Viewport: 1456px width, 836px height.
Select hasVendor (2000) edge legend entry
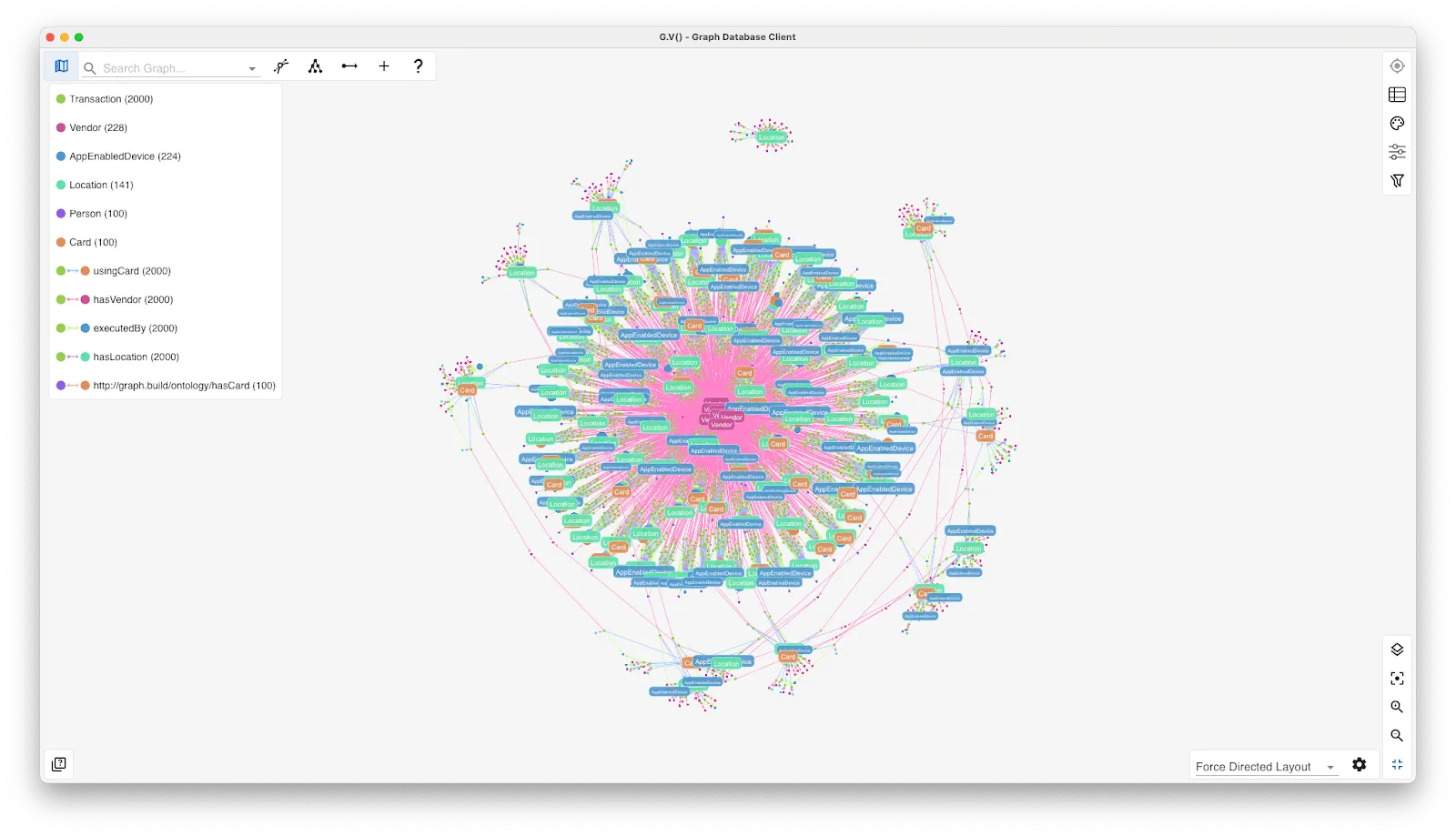(x=115, y=300)
